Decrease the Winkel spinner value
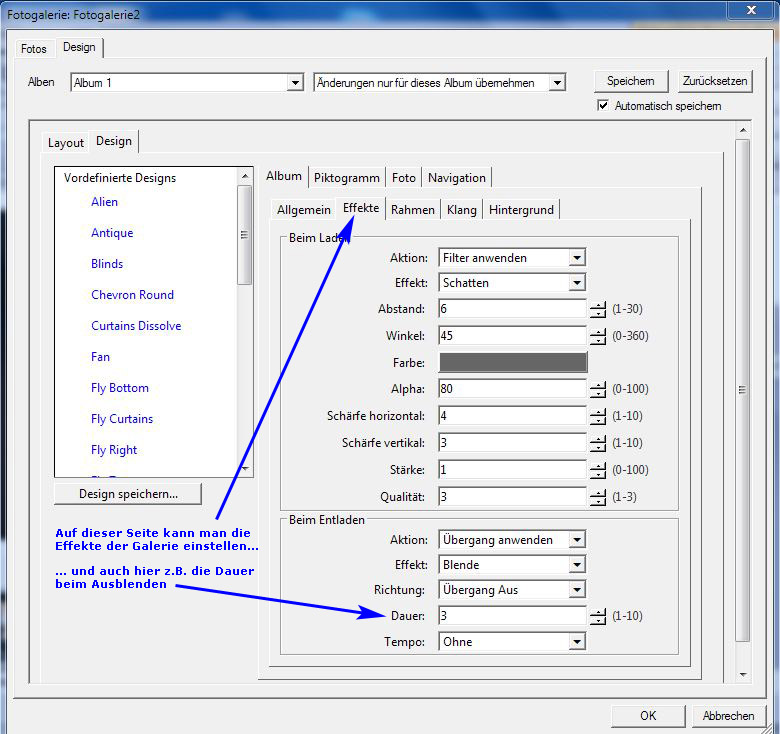Image resolution: width=780 pixels, height=734 pixels. [x=598, y=341]
